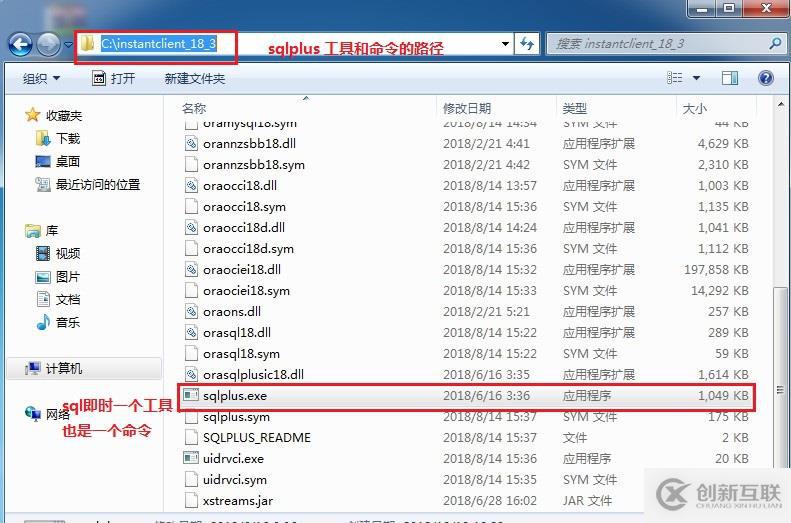
Task: Select the oraons.dll file icon
Action: [191, 312]
